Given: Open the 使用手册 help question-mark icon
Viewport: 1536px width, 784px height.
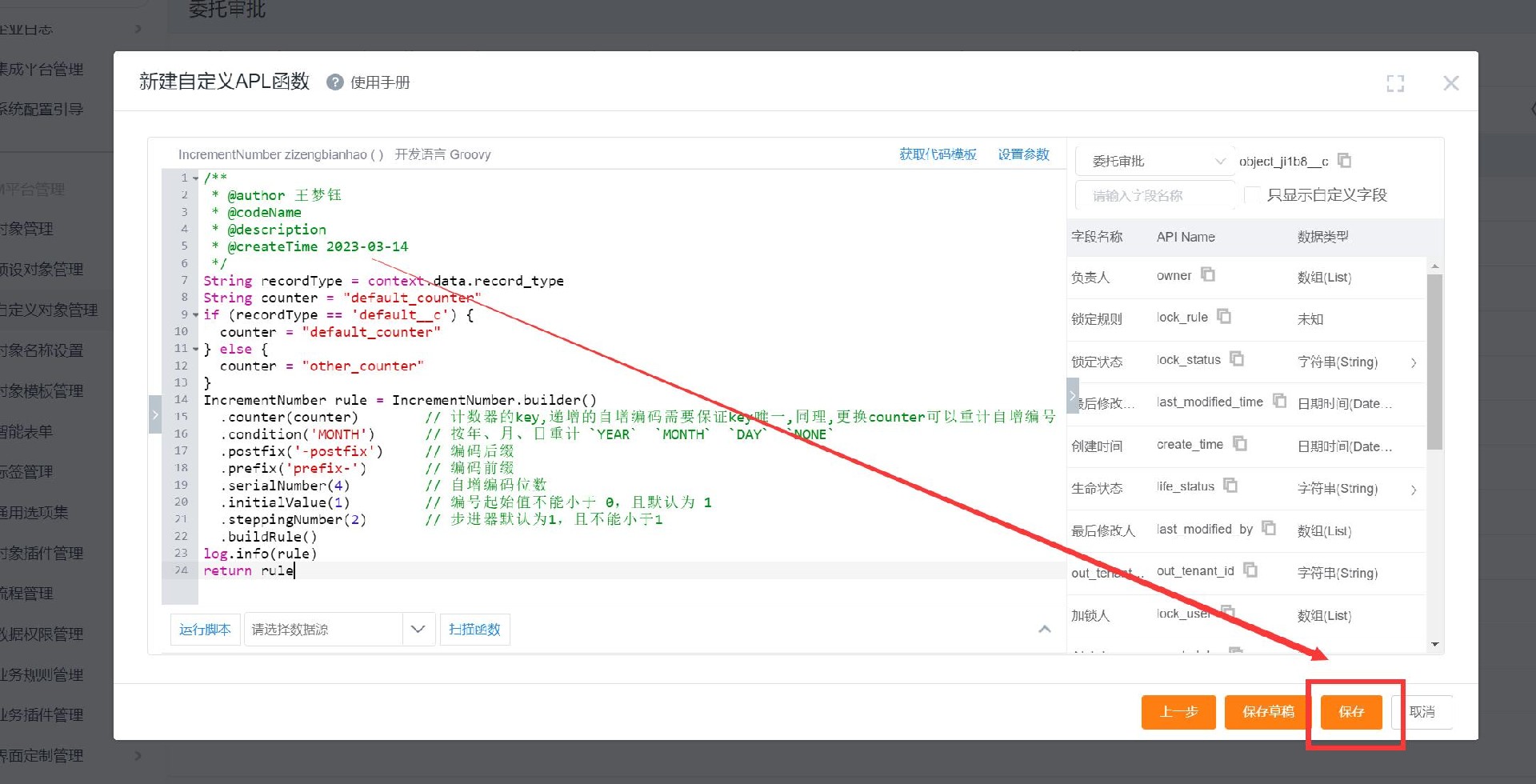Looking at the screenshot, I should tap(335, 82).
